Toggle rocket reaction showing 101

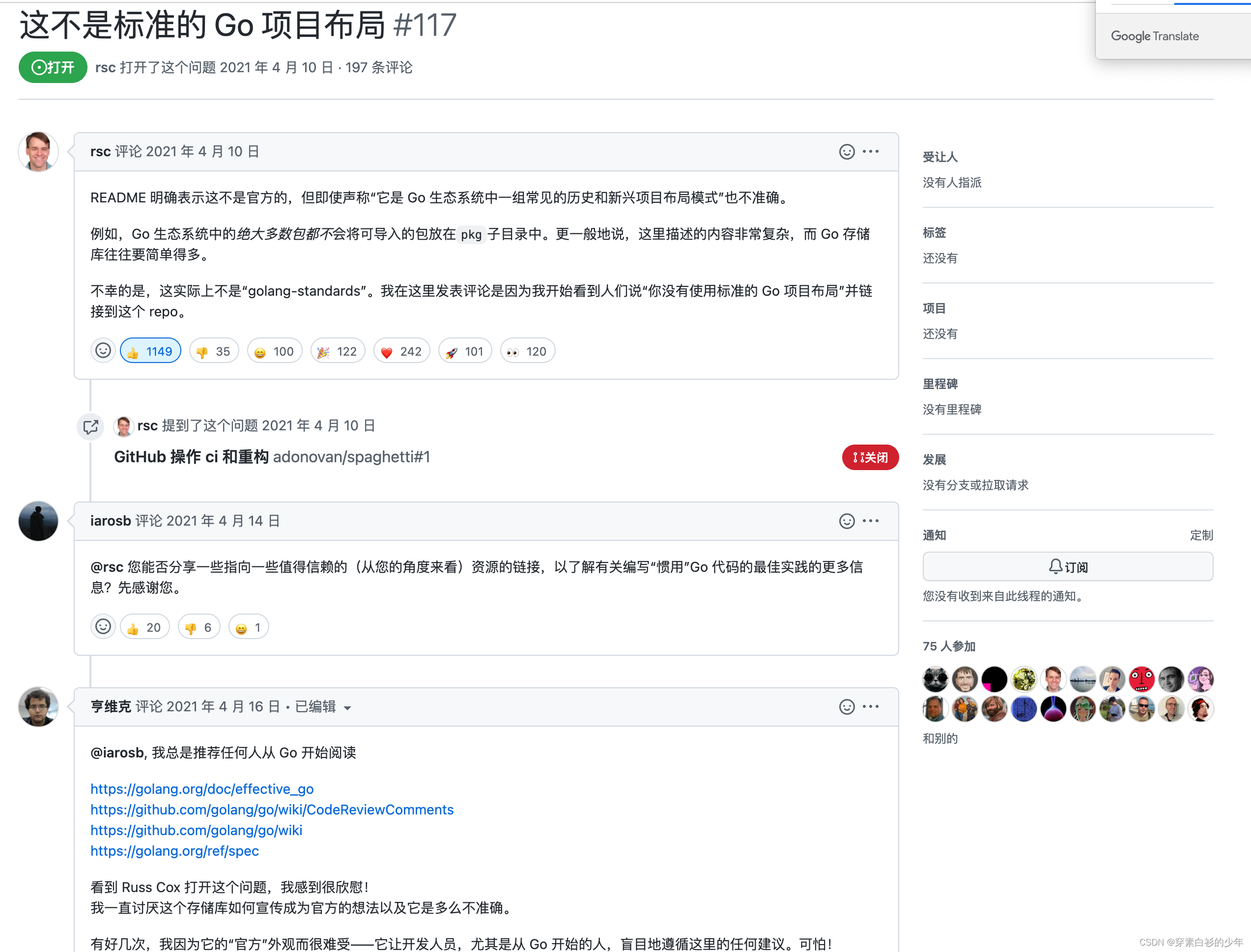click(x=465, y=351)
